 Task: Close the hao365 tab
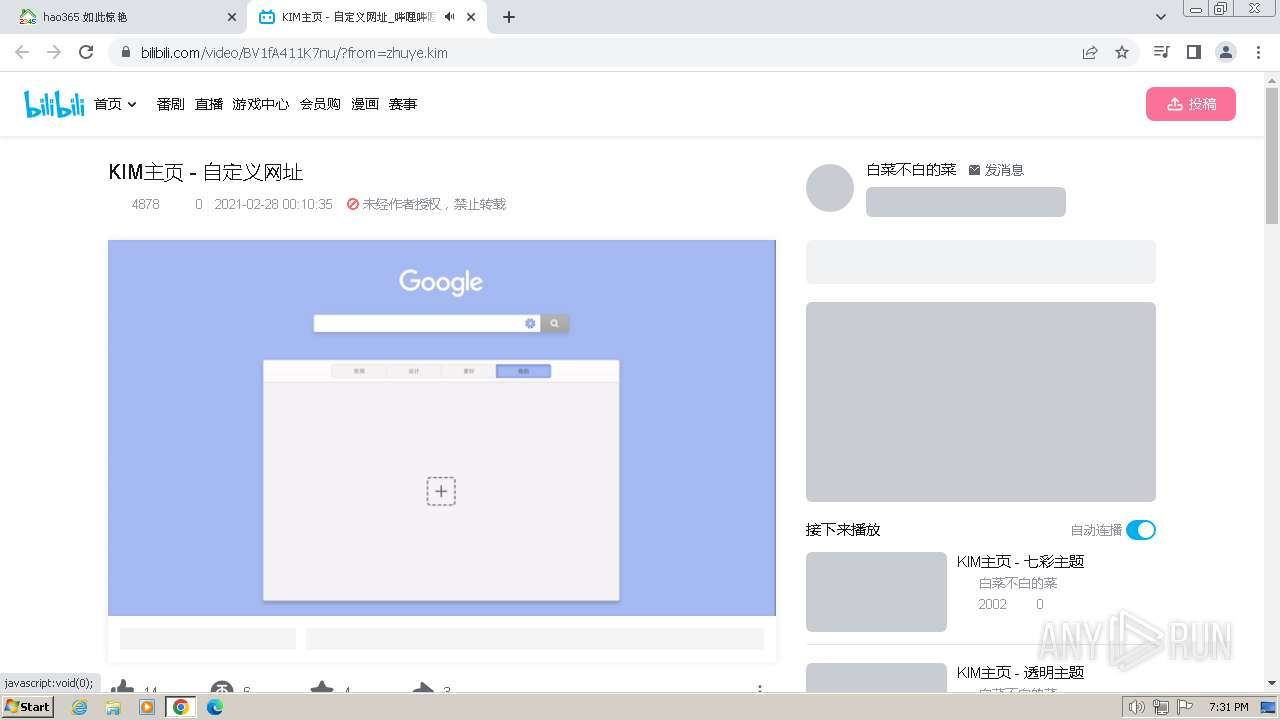point(232,17)
